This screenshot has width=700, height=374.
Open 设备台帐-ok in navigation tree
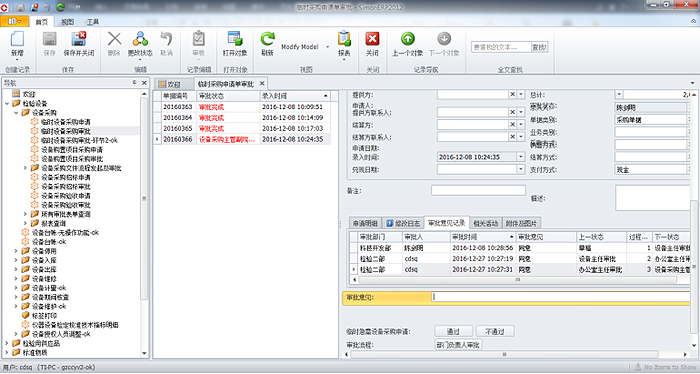(x=49, y=241)
